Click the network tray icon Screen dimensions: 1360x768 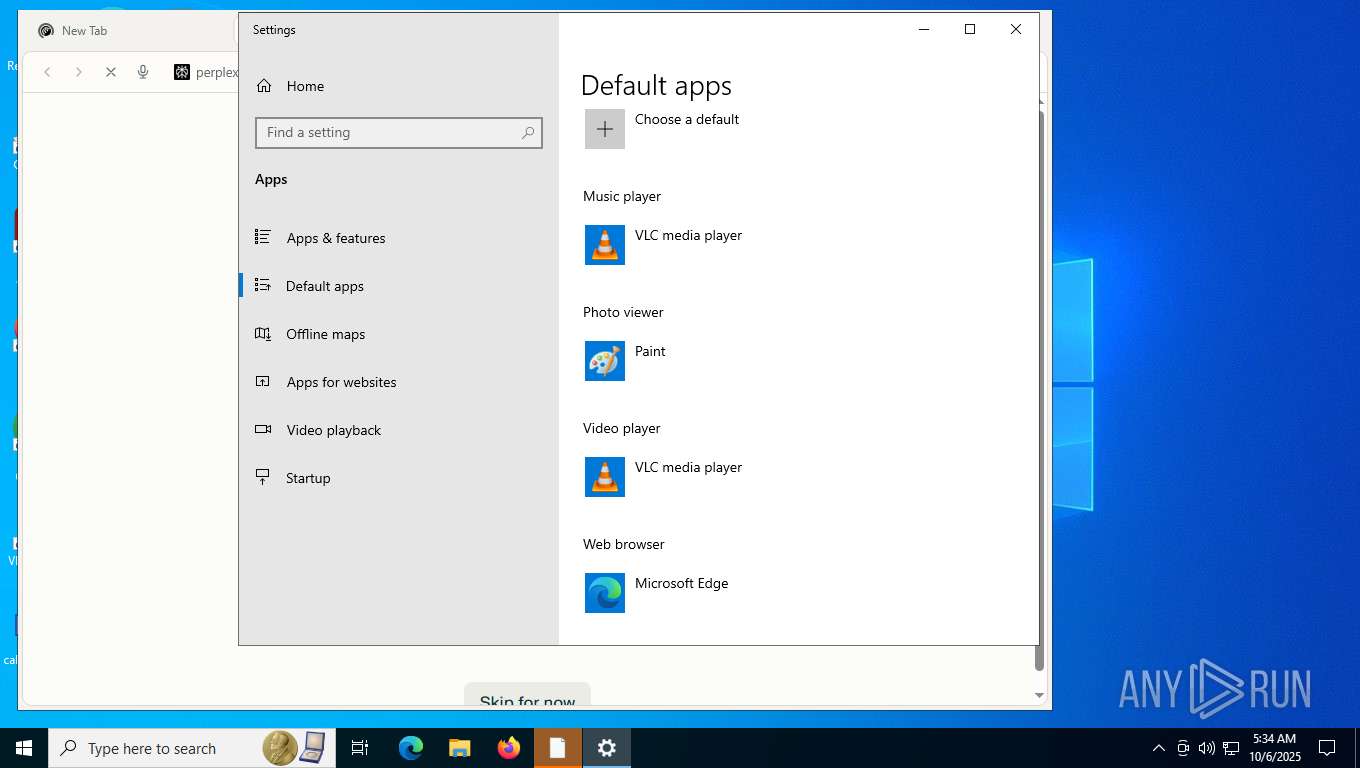1231,748
